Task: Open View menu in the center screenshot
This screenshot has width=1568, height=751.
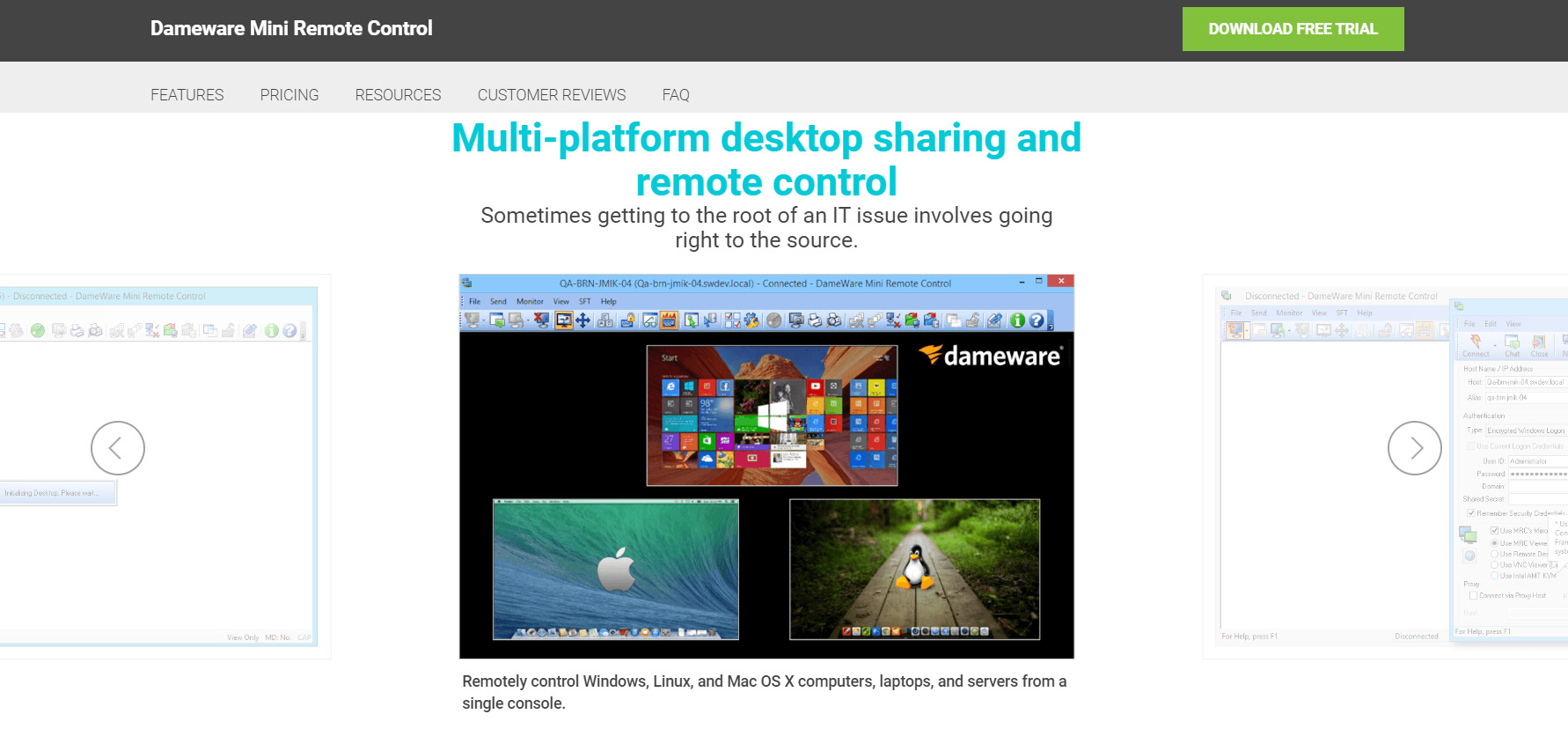Action: coord(561,301)
